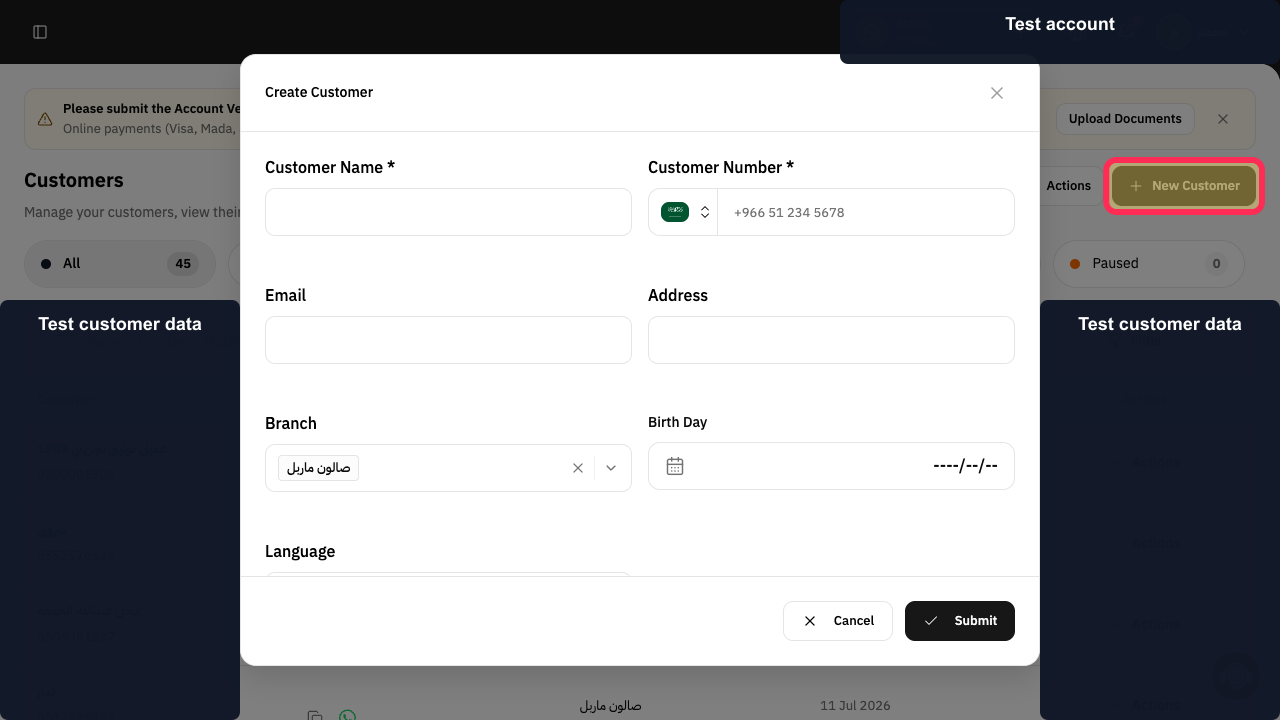Click the New Customer button
The width and height of the screenshot is (1280, 720).
tap(1184, 186)
